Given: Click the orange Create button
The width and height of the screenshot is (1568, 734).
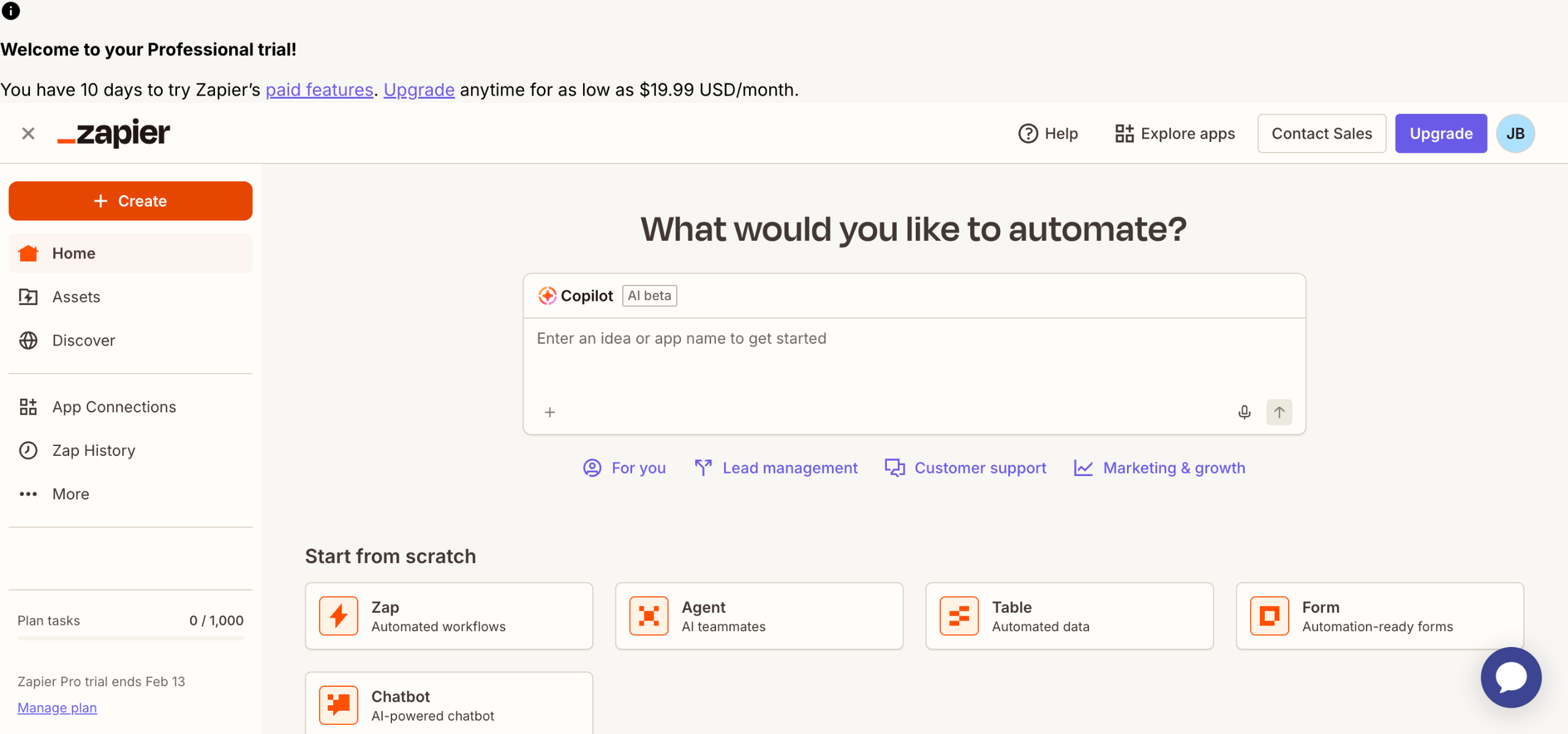Looking at the screenshot, I should (130, 201).
